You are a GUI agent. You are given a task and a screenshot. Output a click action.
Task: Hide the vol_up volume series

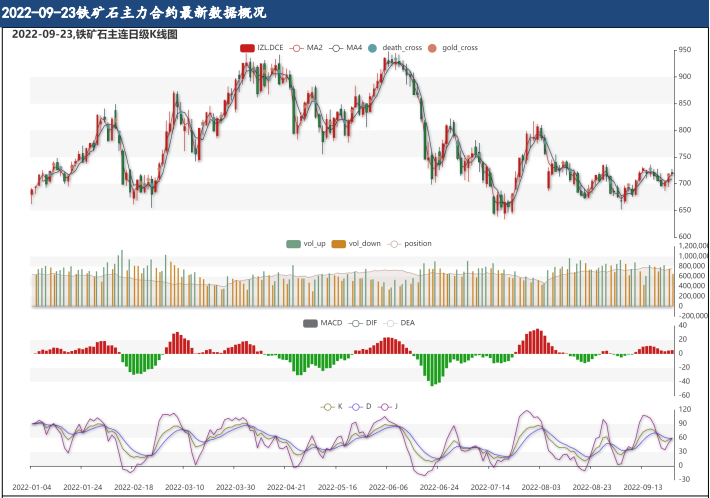pos(294,243)
